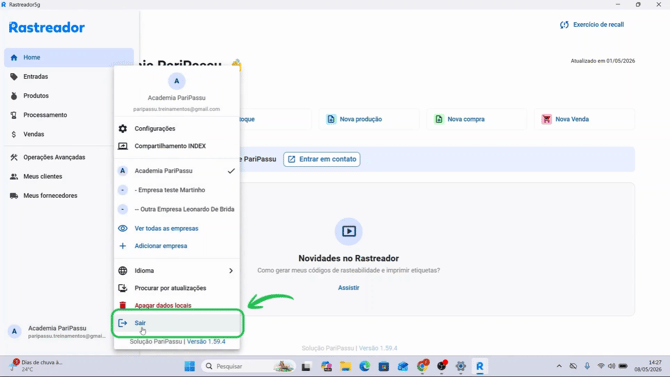
Task: Click the update download icon
Action: pyautogui.click(x=123, y=289)
